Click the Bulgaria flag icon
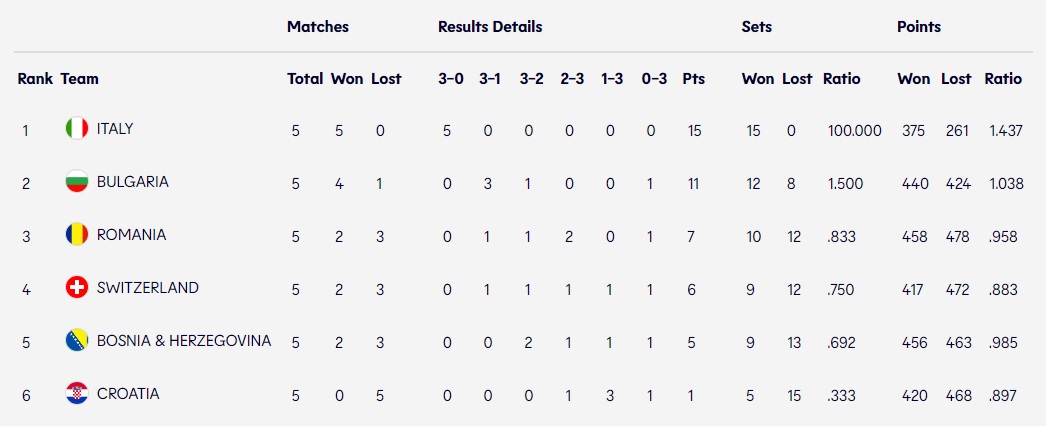 point(76,182)
